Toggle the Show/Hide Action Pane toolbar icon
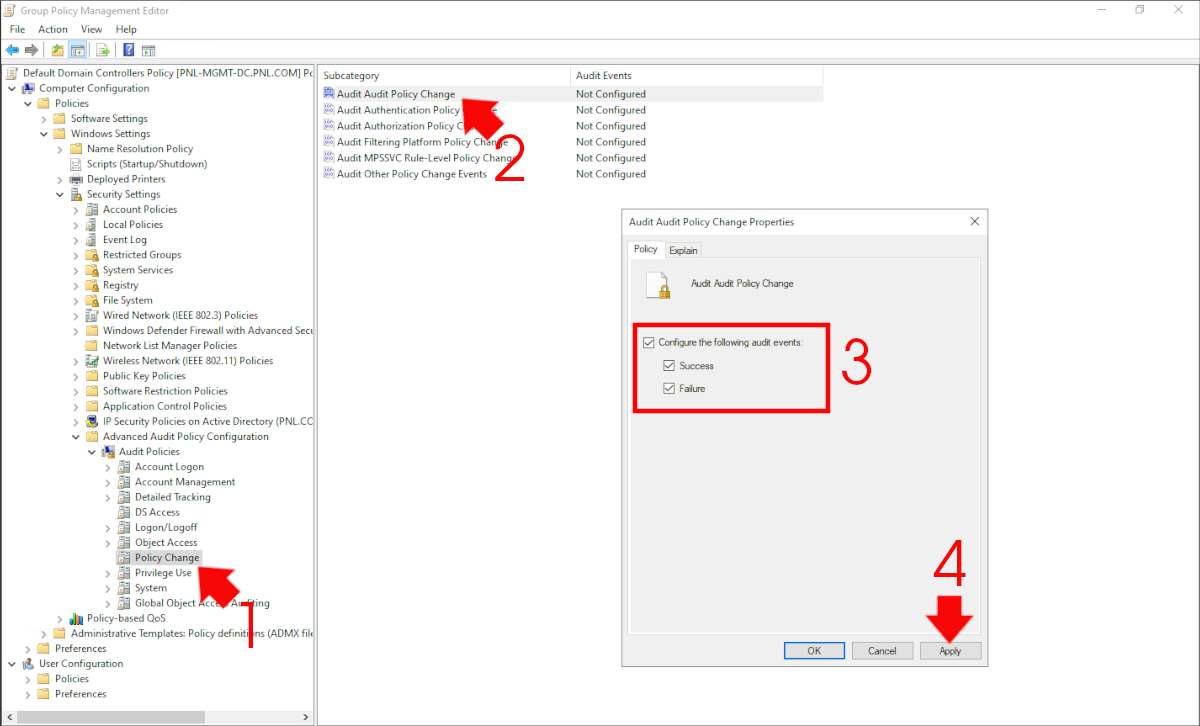 pyautogui.click(x=148, y=50)
